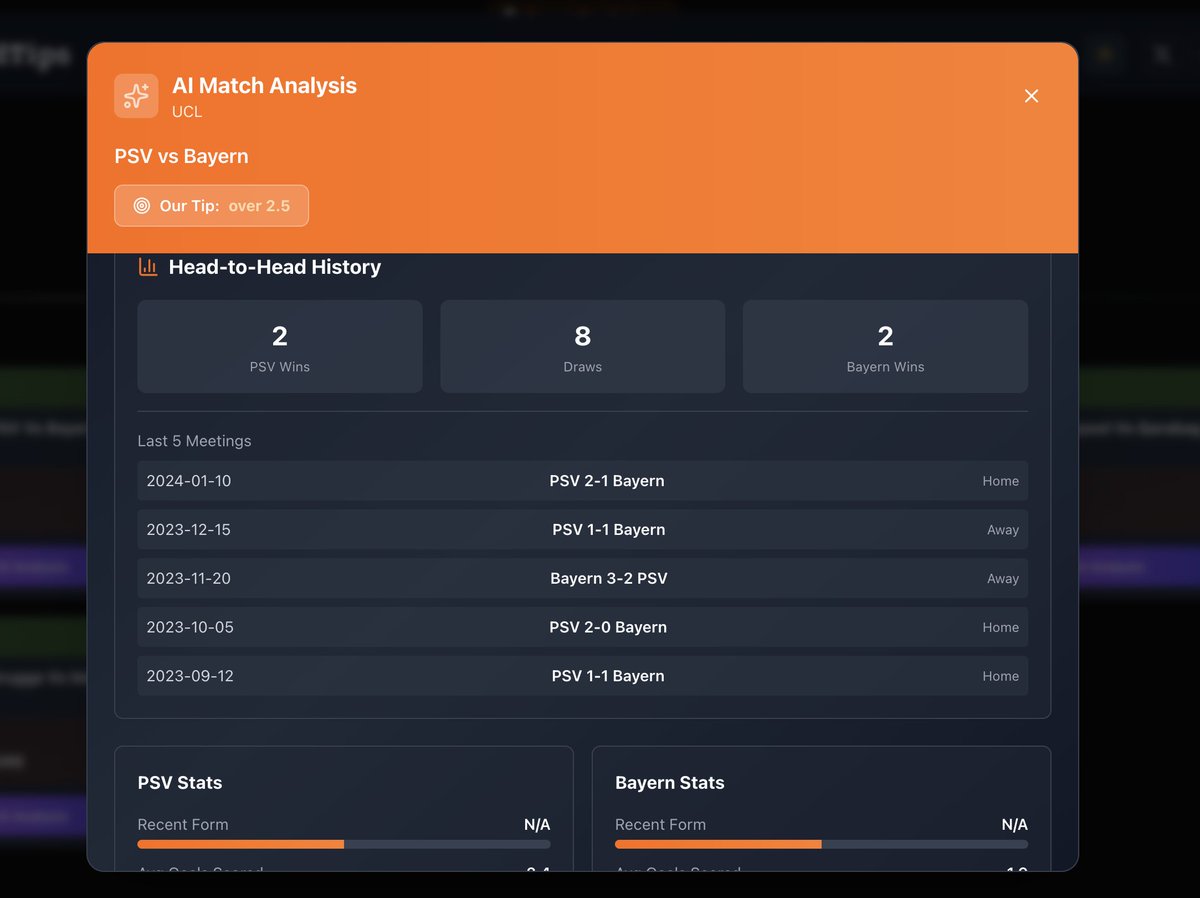Click Bayern Recent Form progress bar
The width and height of the screenshot is (1200, 898).
(x=821, y=844)
